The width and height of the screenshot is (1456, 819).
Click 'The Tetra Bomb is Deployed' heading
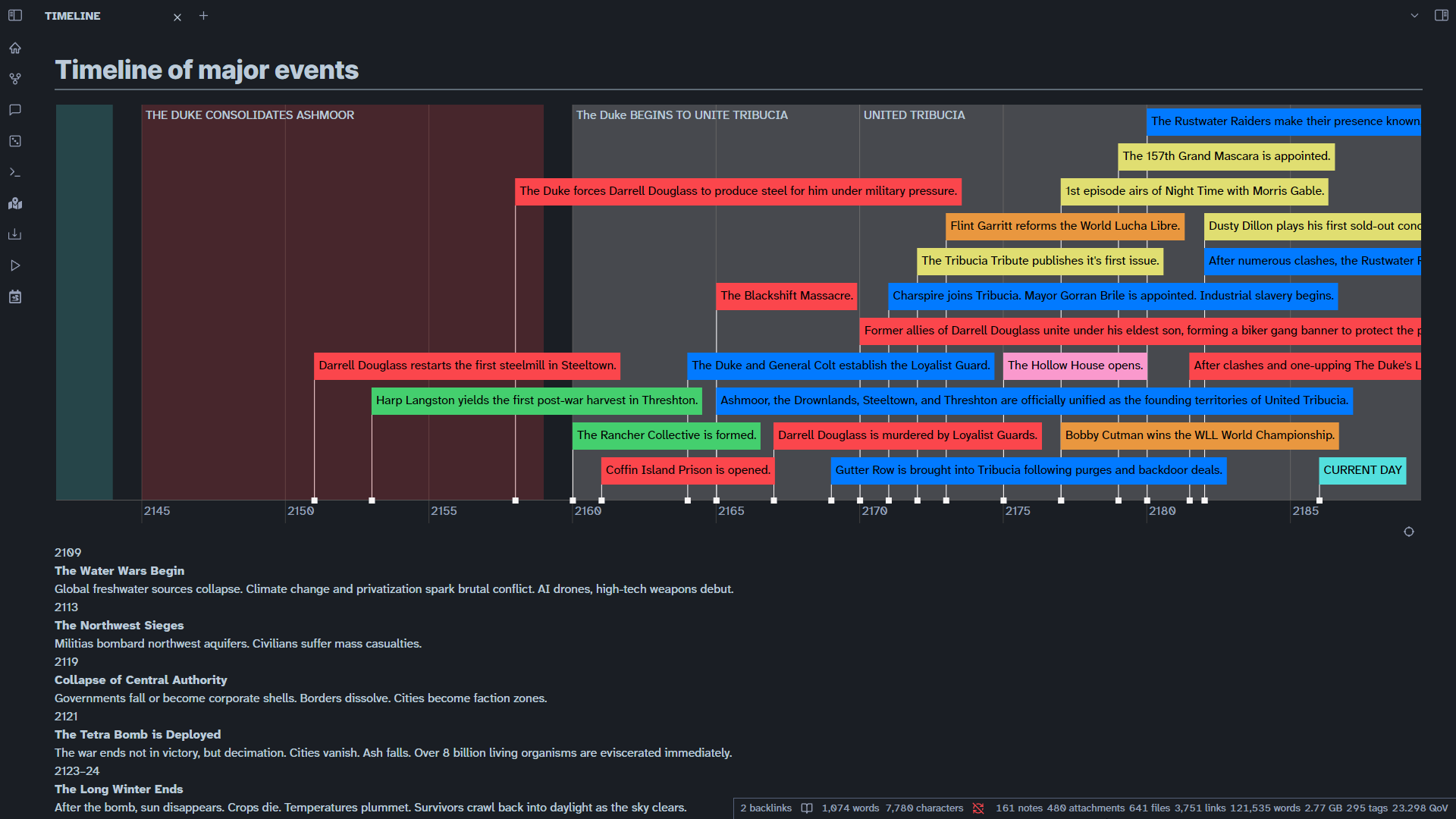click(x=137, y=735)
